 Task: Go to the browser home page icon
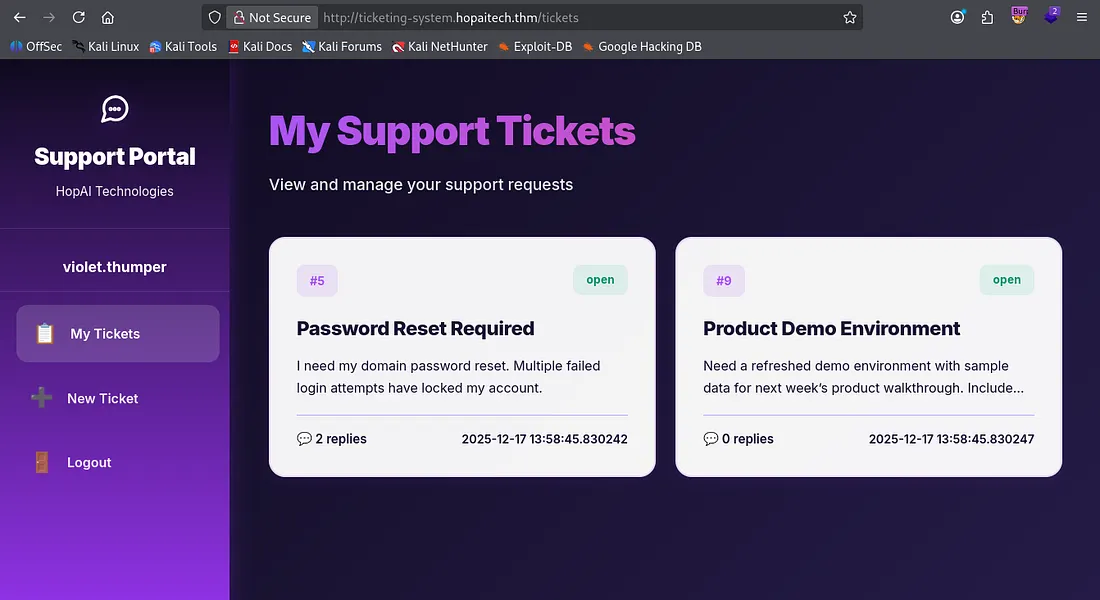click(x=108, y=17)
